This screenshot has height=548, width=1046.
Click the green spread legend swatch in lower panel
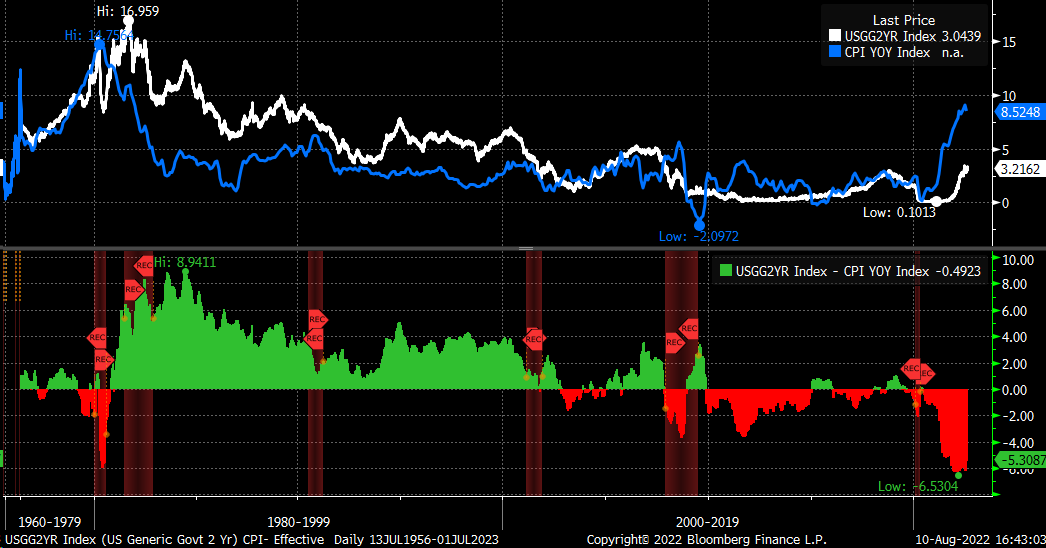click(x=726, y=271)
